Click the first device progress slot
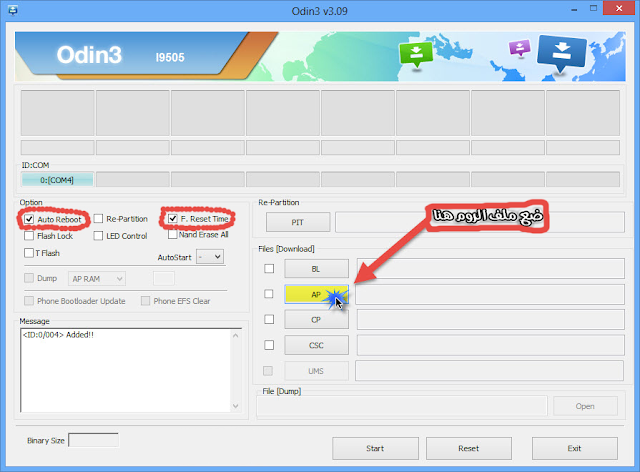 pyautogui.click(x=58, y=113)
